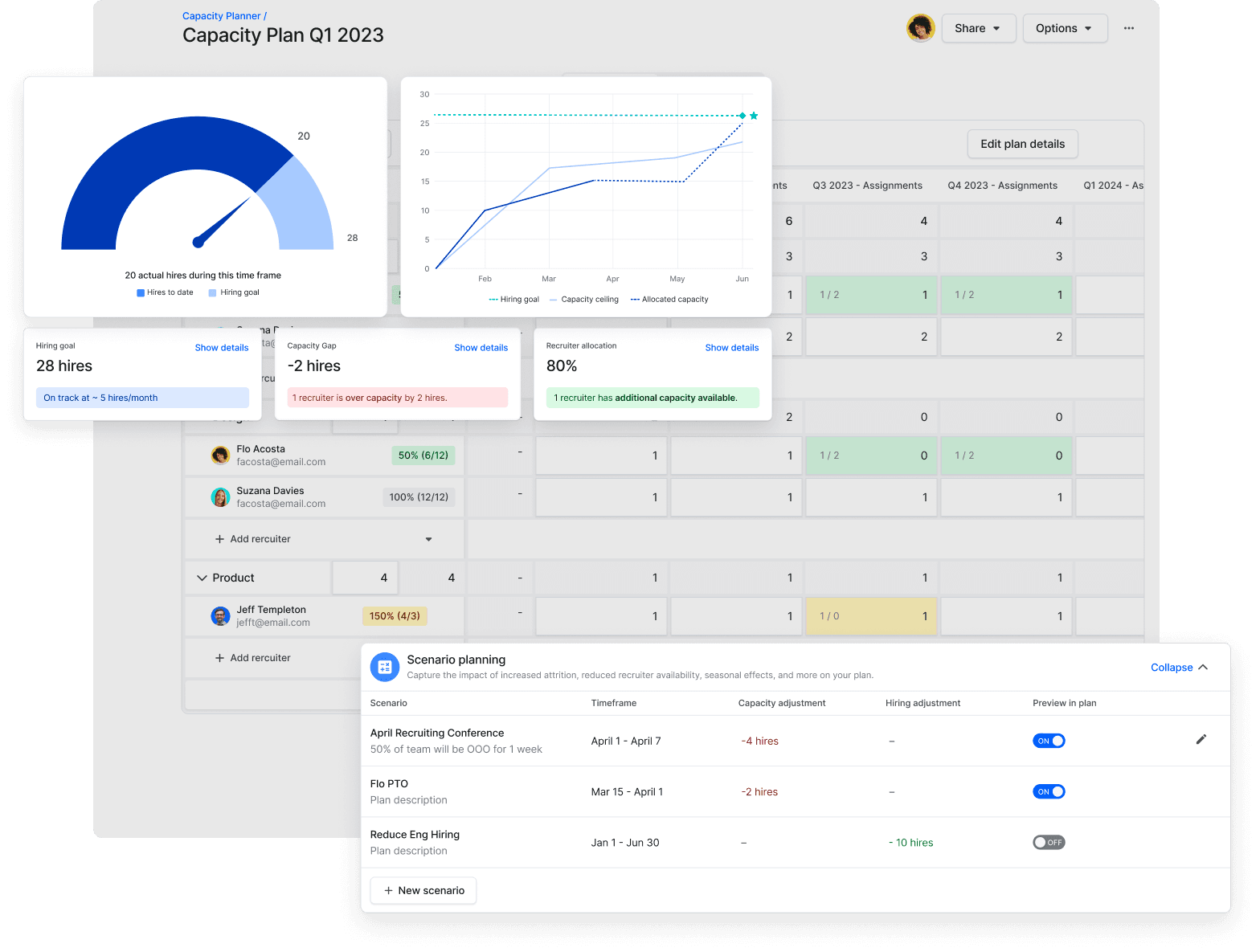Open the Share dropdown

coord(979,28)
